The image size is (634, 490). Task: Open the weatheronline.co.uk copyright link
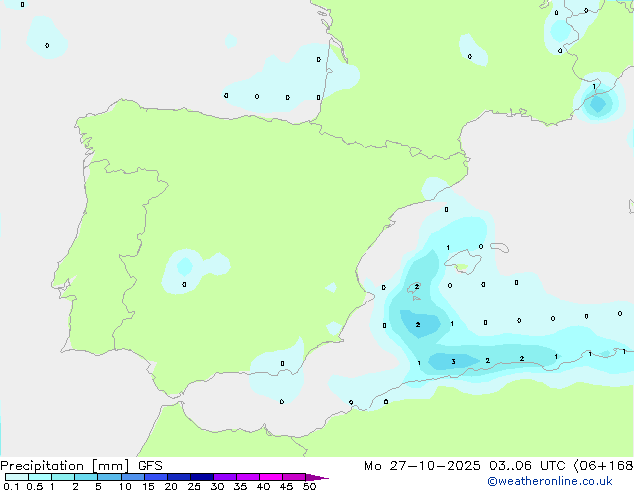pos(550,481)
